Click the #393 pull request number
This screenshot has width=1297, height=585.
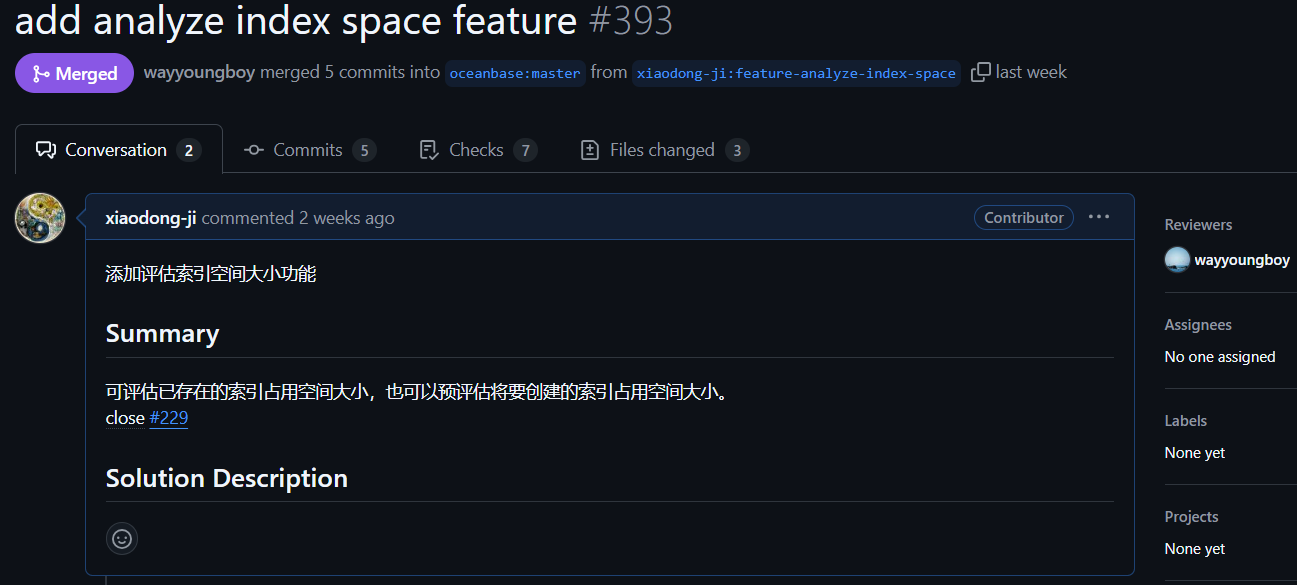pyautogui.click(x=630, y=20)
